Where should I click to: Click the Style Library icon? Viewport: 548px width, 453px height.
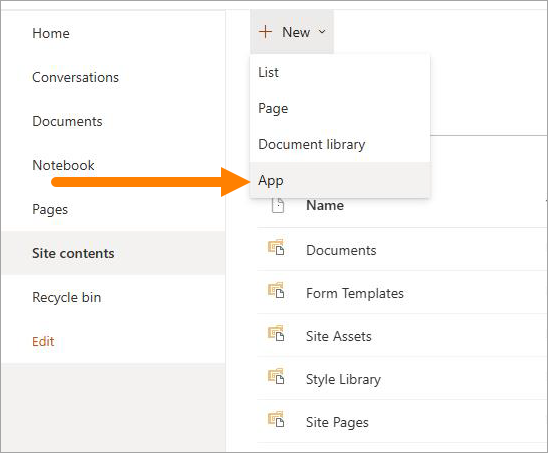pos(276,376)
